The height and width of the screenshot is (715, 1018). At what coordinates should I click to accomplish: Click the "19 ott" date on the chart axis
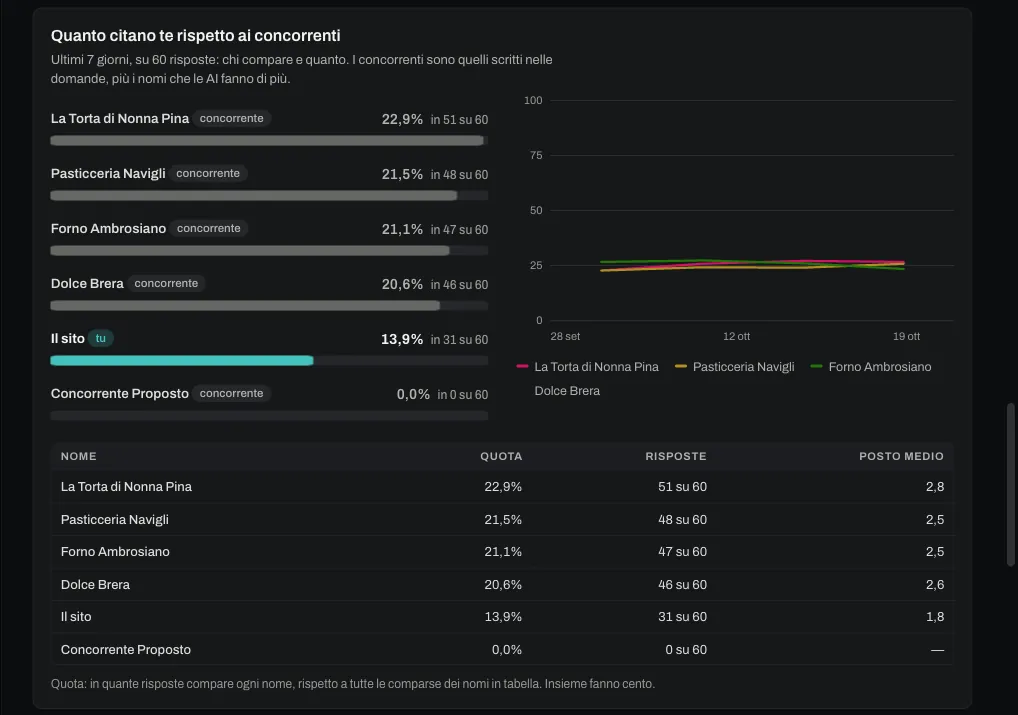click(906, 336)
